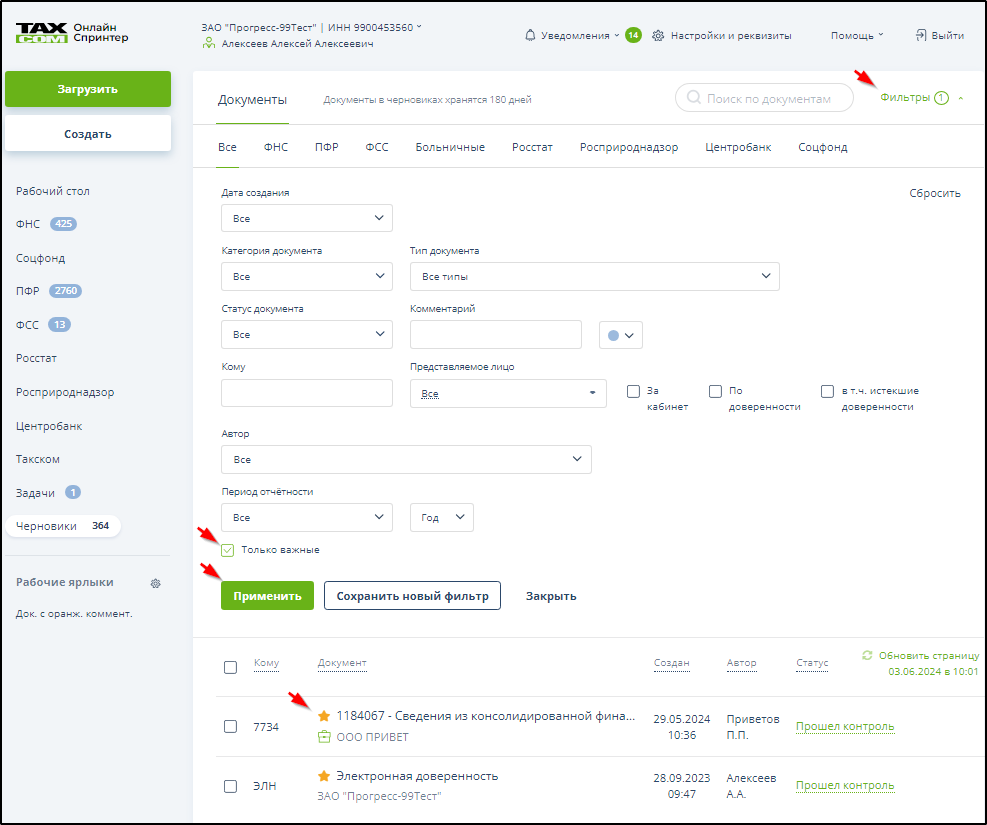Click into the Кому input field
Image resolution: width=987 pixels, height=825 pixels.
click(x=306, y=393)
